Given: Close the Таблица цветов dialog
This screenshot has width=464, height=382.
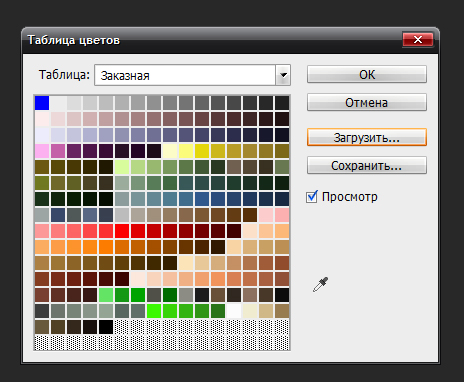Looking at the screenshot, I should click(418, 40).
